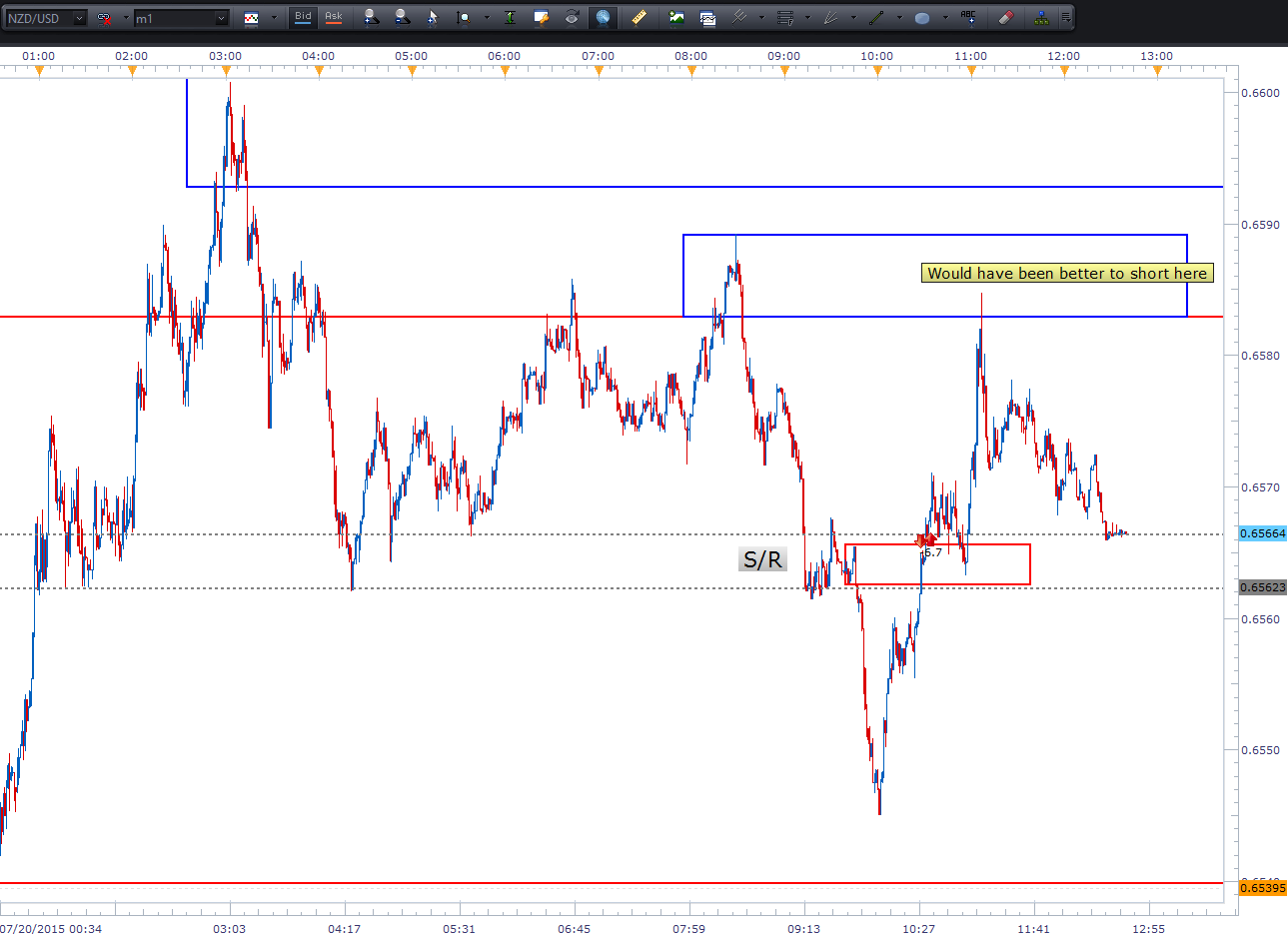
Task: Open the m1 timeframe dropdown
Action: [x=221, y=18]
